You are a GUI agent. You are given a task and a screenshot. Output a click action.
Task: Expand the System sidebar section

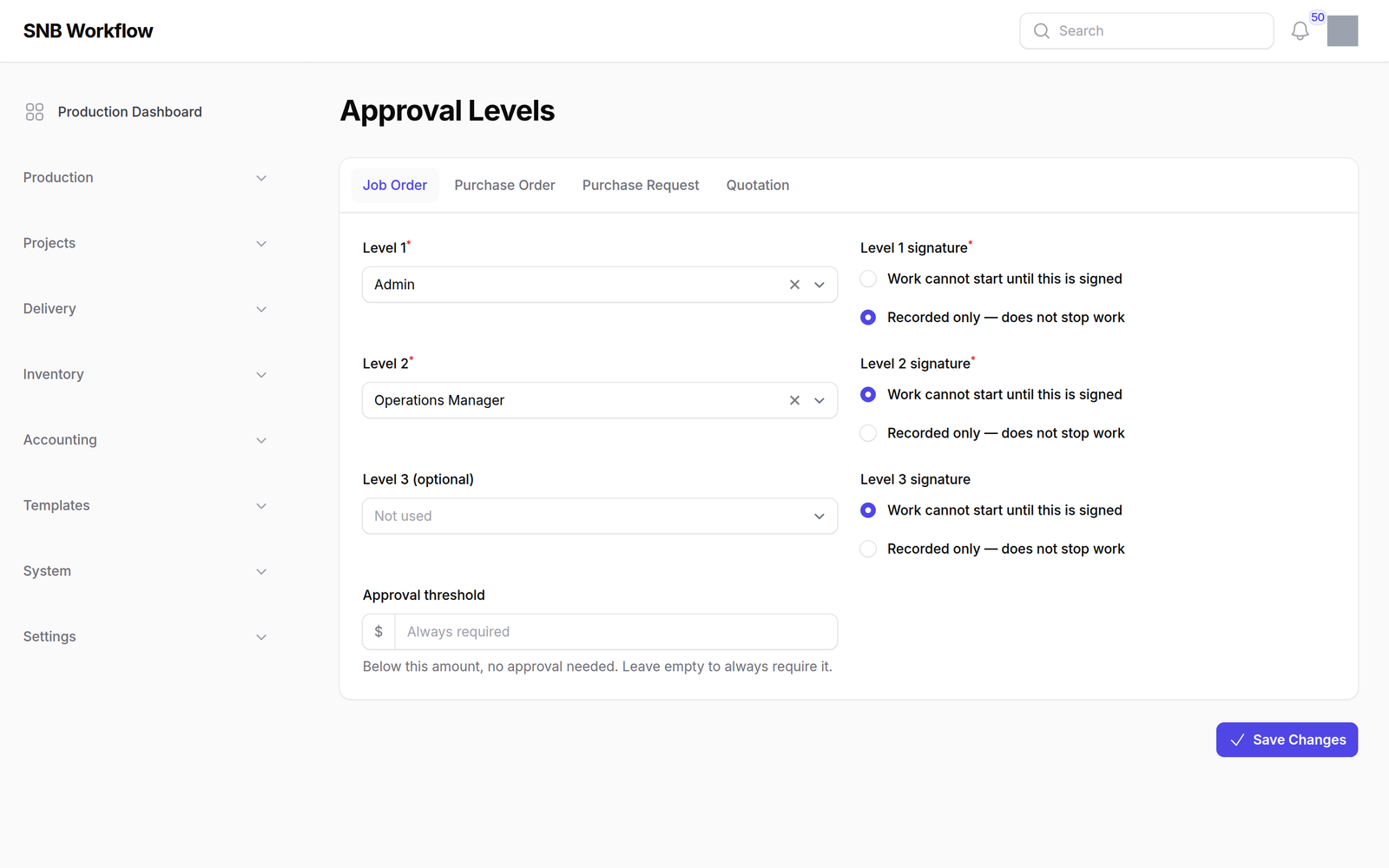[146, 571]
